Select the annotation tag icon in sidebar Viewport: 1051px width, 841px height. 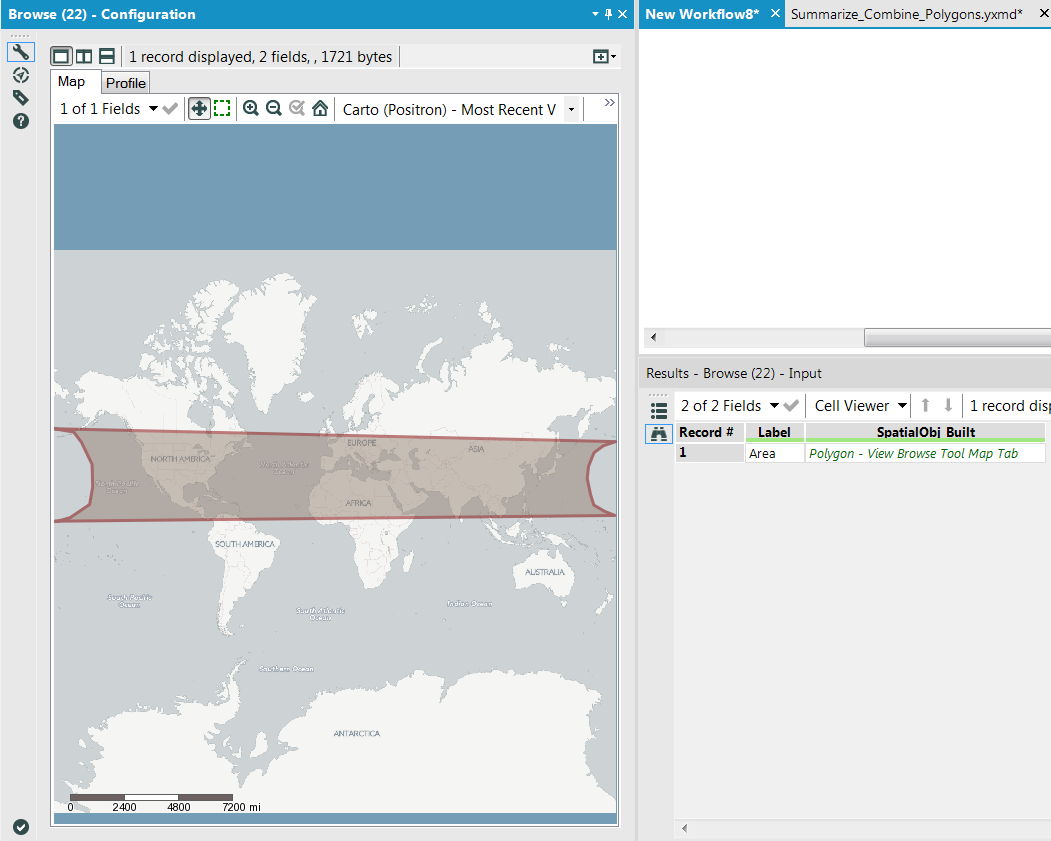point(20,97)
